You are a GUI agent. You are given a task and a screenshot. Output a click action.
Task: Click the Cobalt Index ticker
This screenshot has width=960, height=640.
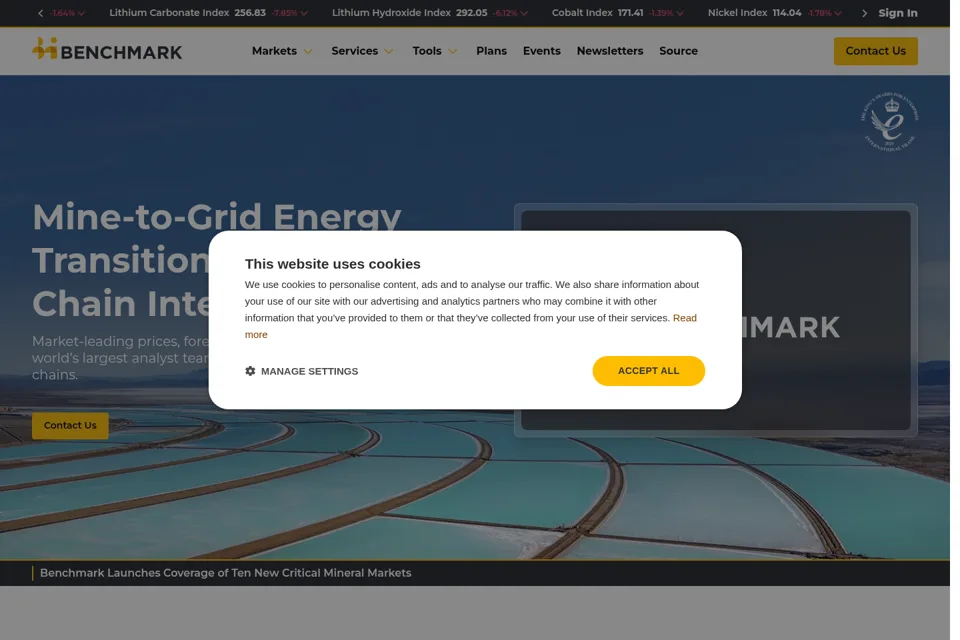tap(617, 13)
